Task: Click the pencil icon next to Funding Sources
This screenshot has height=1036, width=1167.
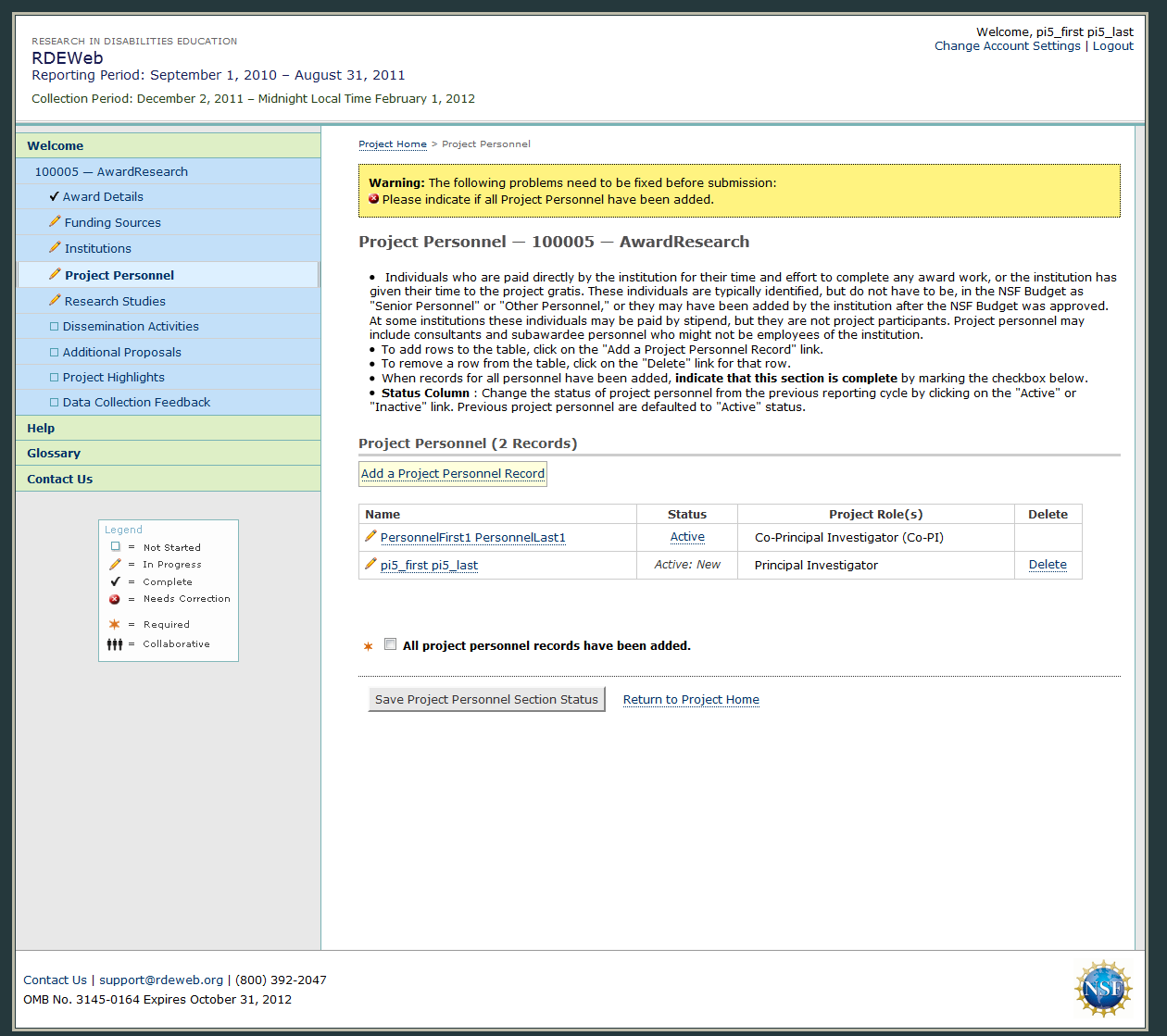Action: click(55, 222)
